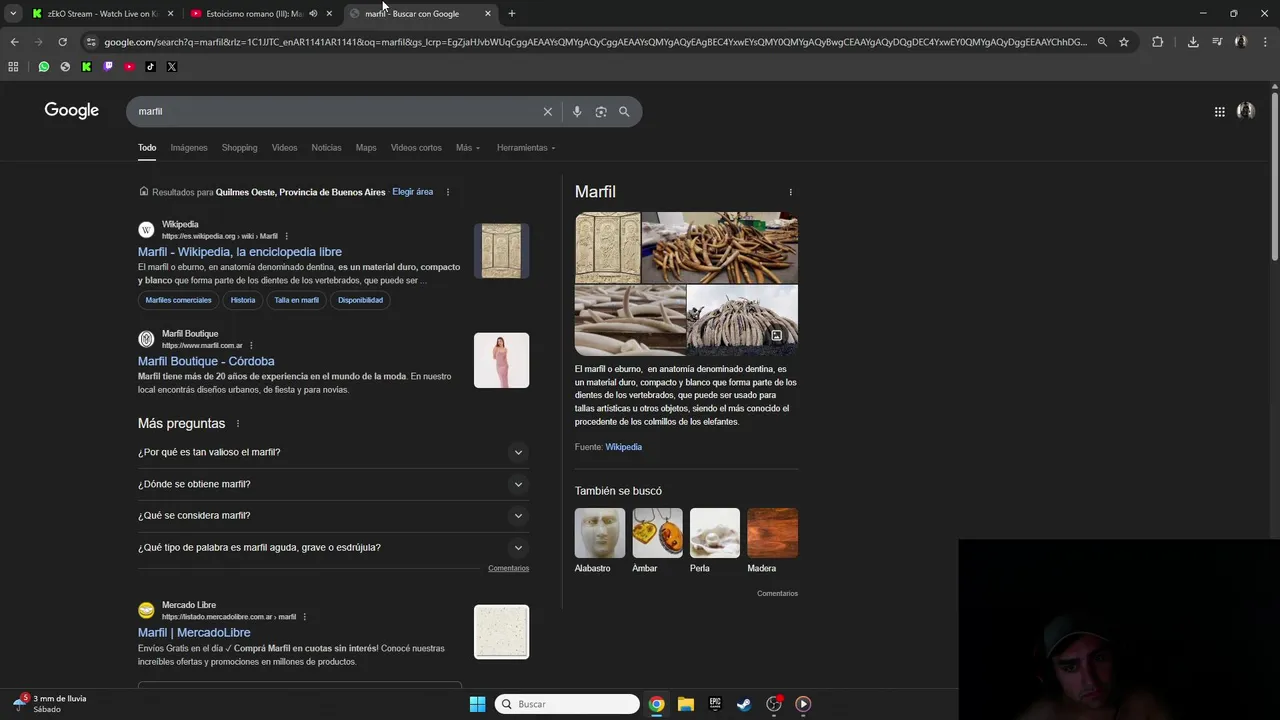Open the Chrome three-dot menu
This screenshot has width=1280, height=720.
point(1265,42)
